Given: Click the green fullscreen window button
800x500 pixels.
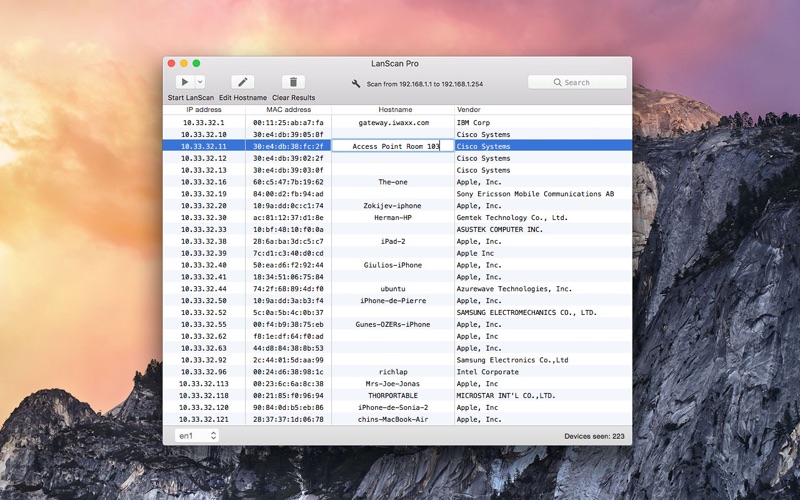Looking at the screenshot, I should [196, 63].
